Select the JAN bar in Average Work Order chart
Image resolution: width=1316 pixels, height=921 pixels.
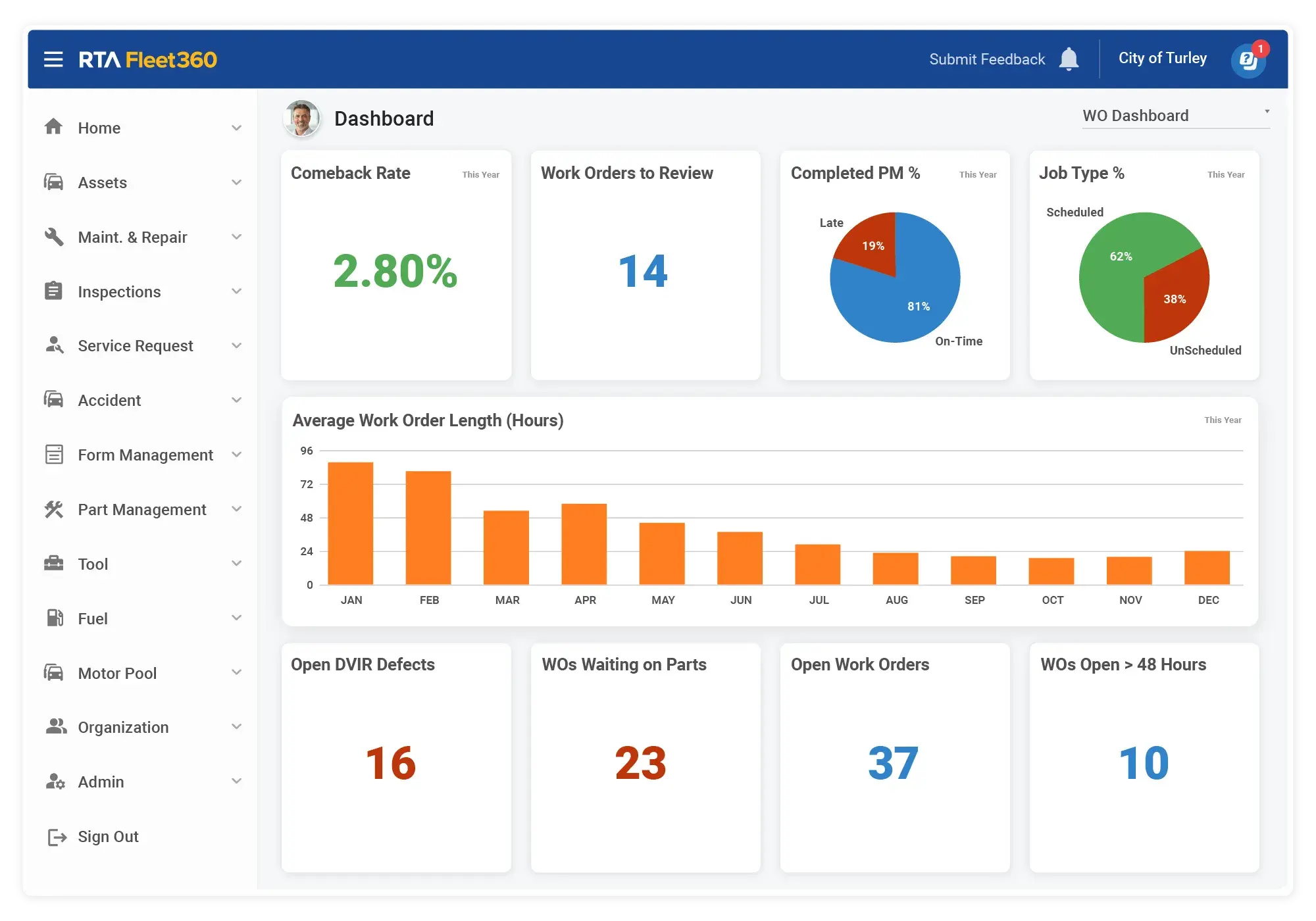tap(351, 523)
